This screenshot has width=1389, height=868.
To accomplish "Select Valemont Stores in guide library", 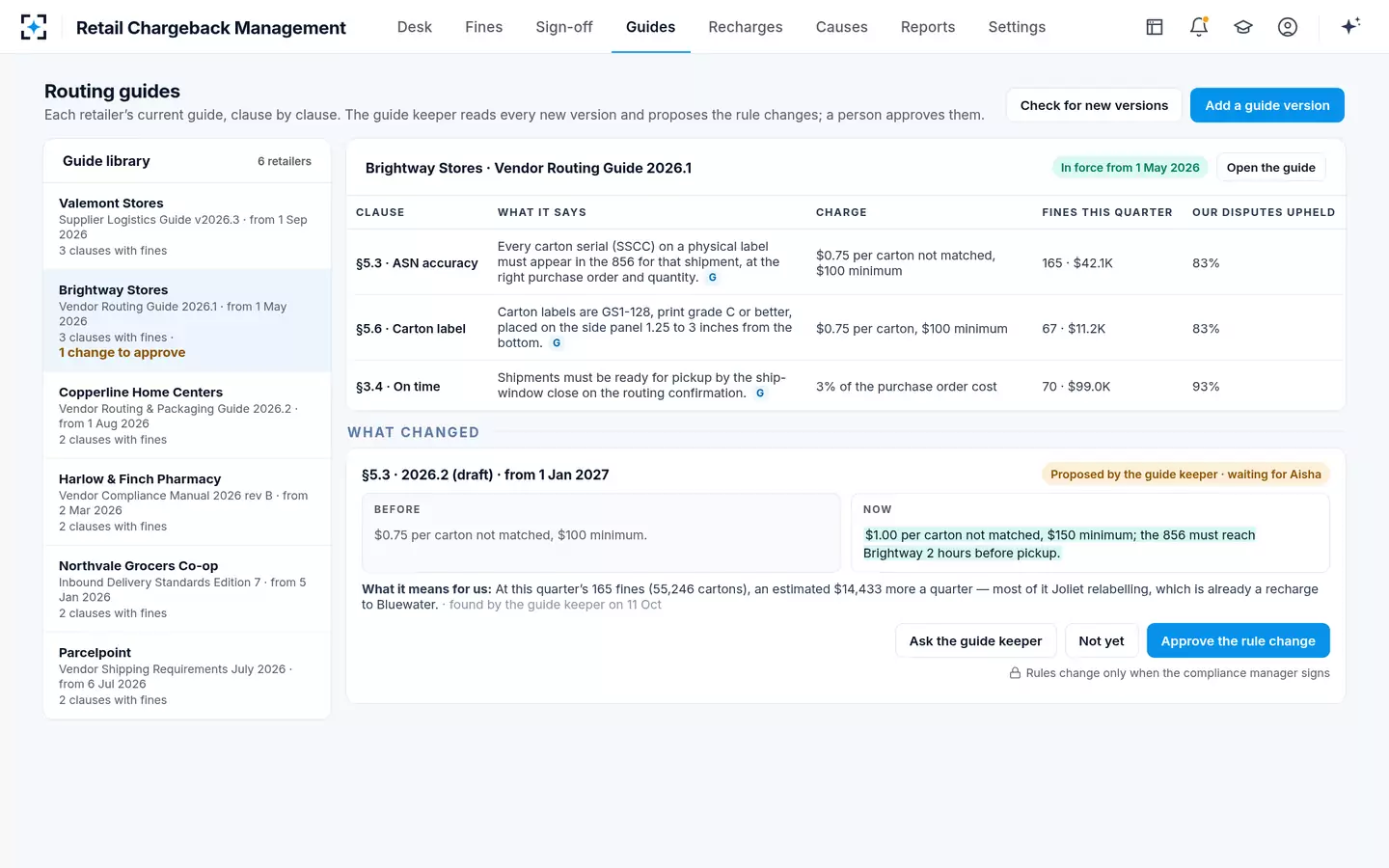I will [x=187, y=227].
